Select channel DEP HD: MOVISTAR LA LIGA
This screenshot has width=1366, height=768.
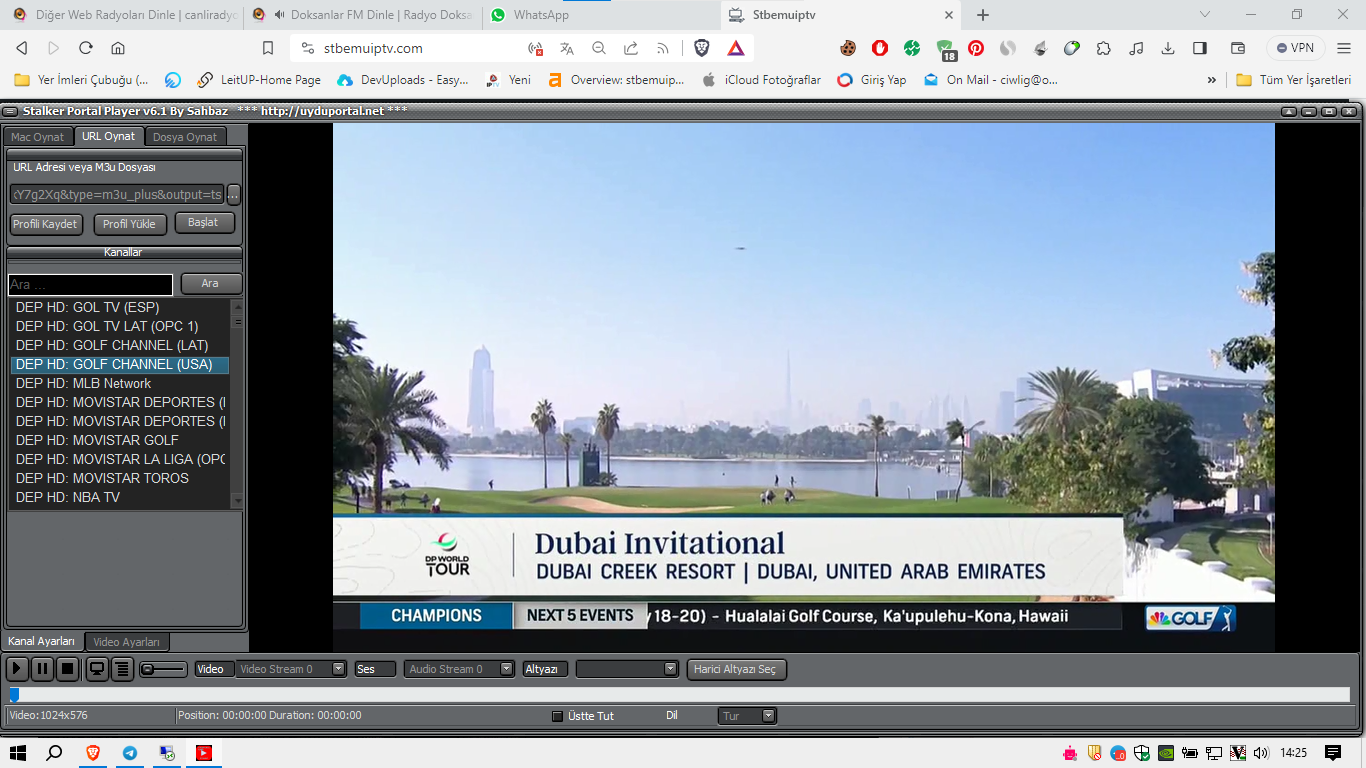(x=120, y=459)
